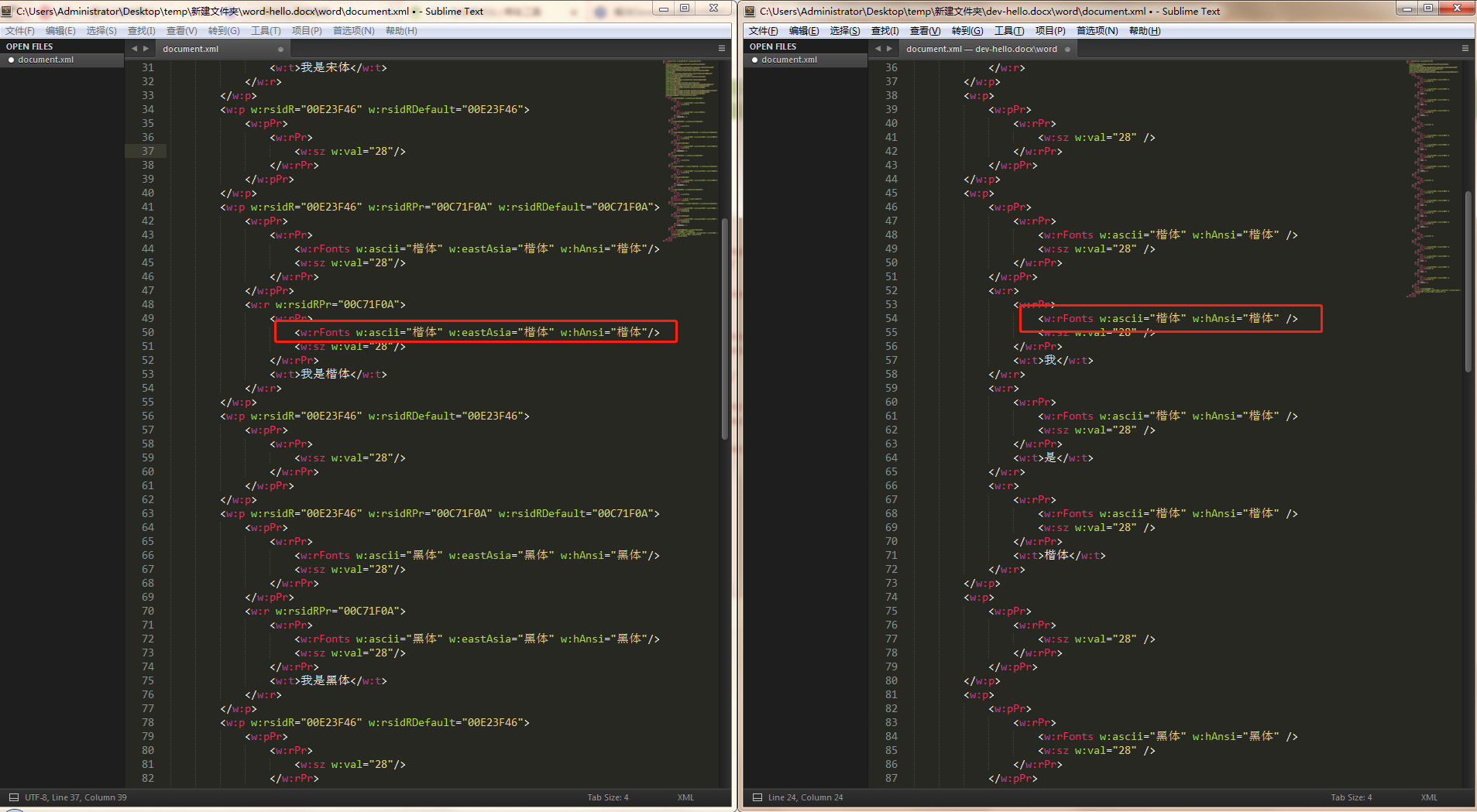Viewport: 1477px width, 812px height.
Task: Open 转到(G) menu in left Sublime window
Action: click(224, 31)
